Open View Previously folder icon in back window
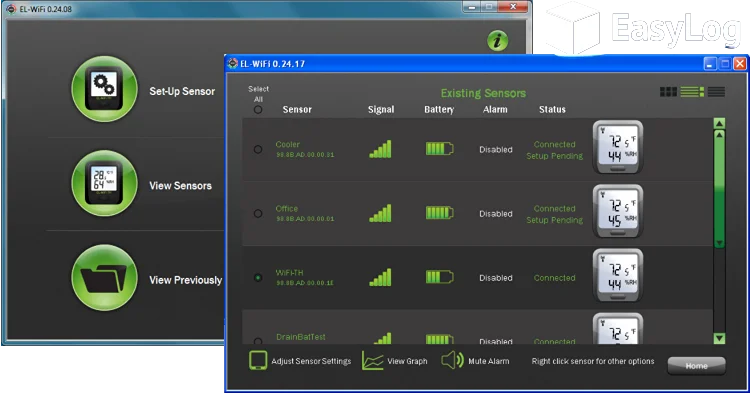The width and height of the screenshot is (750, 400). [x=104, y=278]
